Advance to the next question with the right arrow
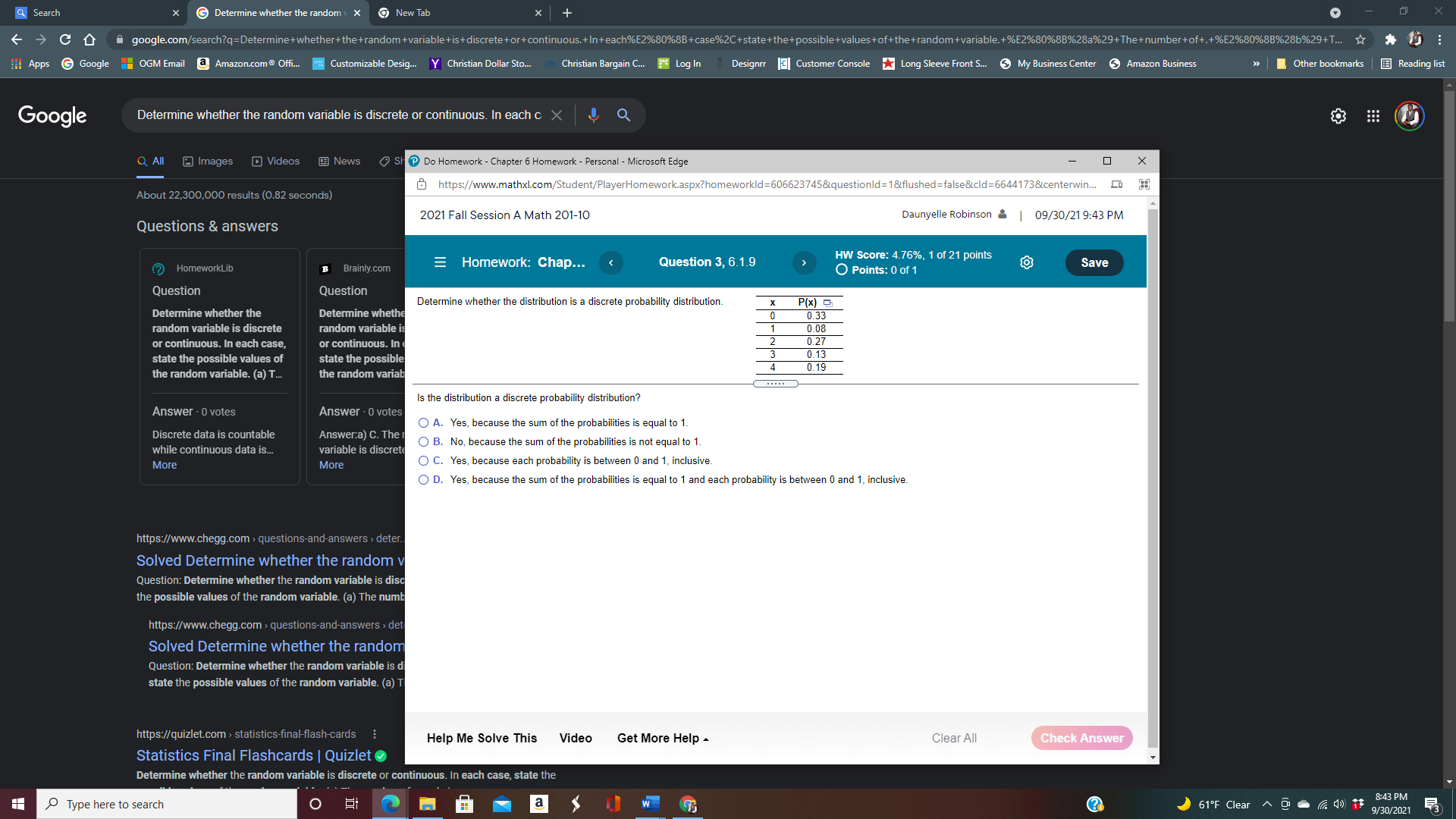 click(x=805, y=262)
